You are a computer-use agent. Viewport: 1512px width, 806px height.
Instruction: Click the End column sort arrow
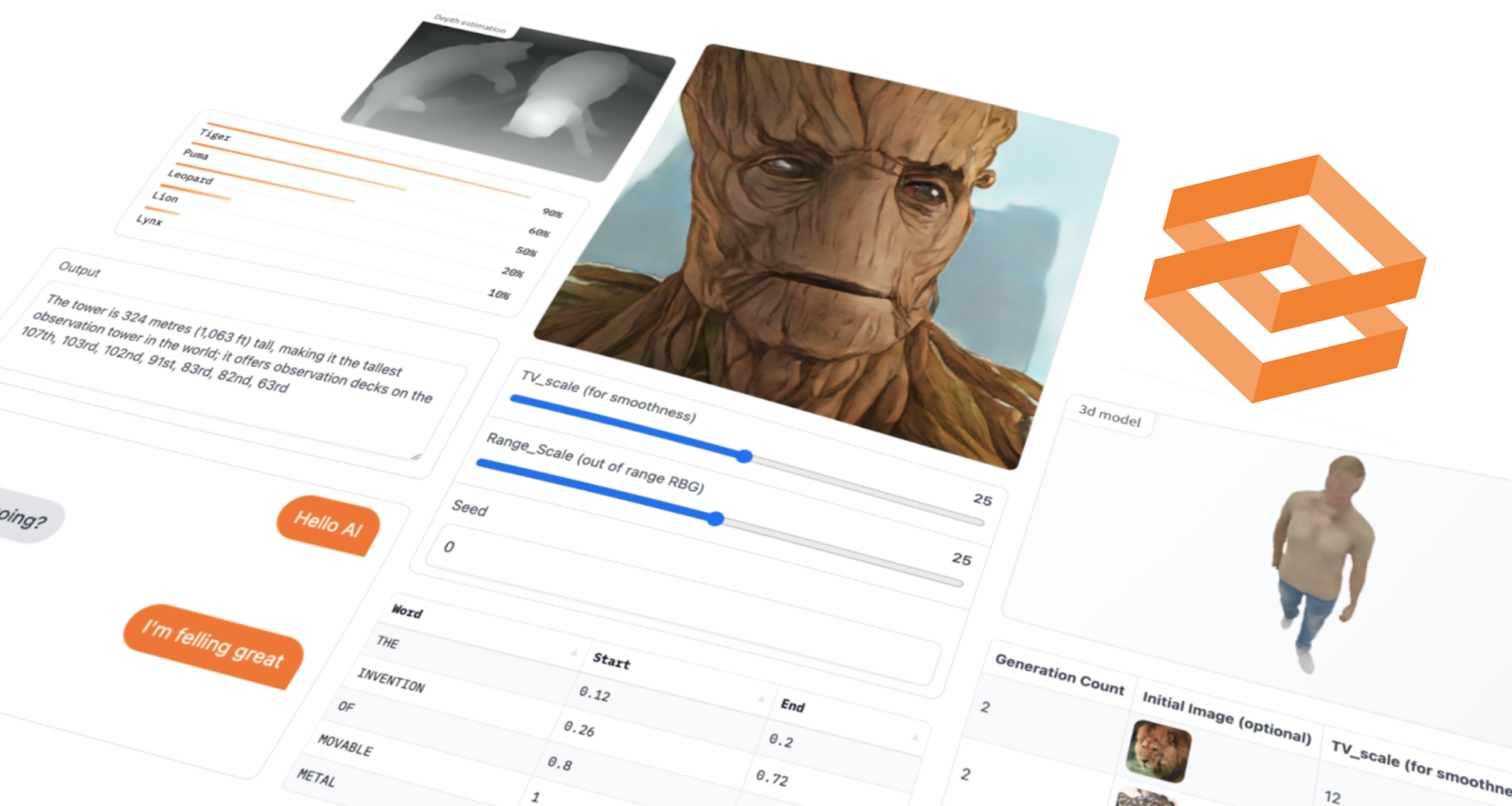click(914, 738)
